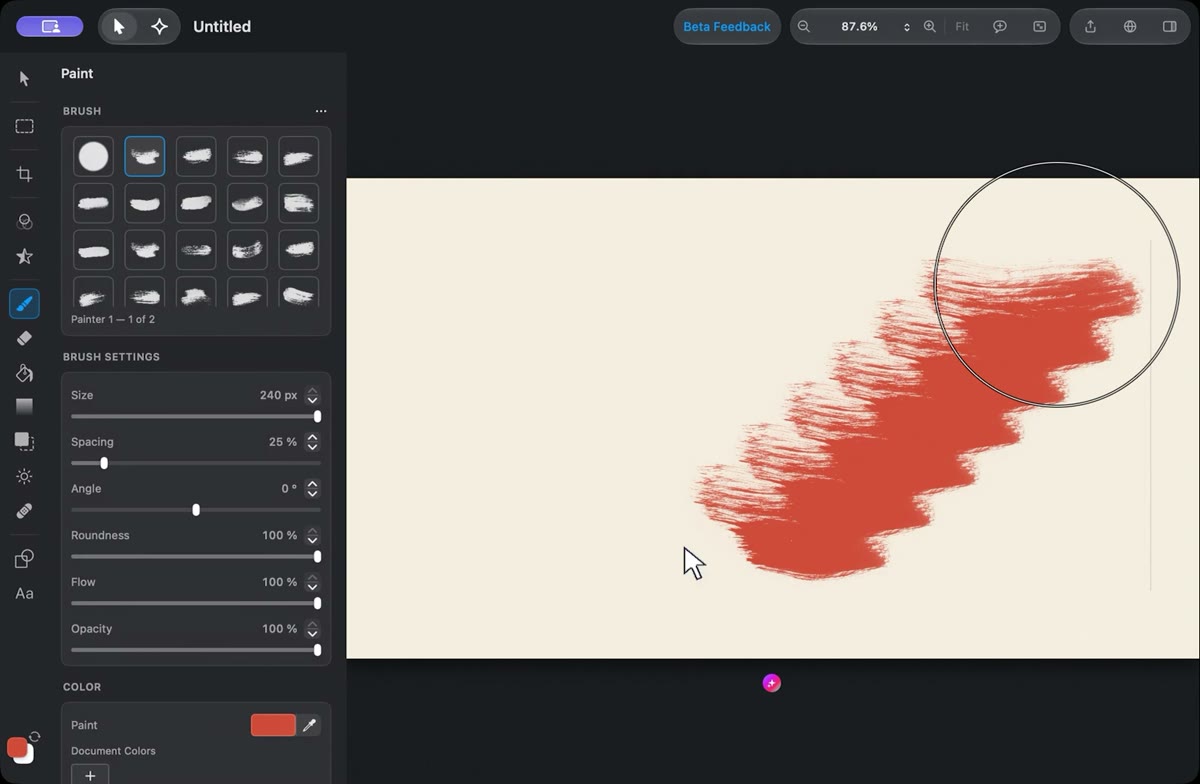The height and width of the screenshot is (784, 1200).
Task: Click the Fit zoom button
Action: (x=962, y=27)
